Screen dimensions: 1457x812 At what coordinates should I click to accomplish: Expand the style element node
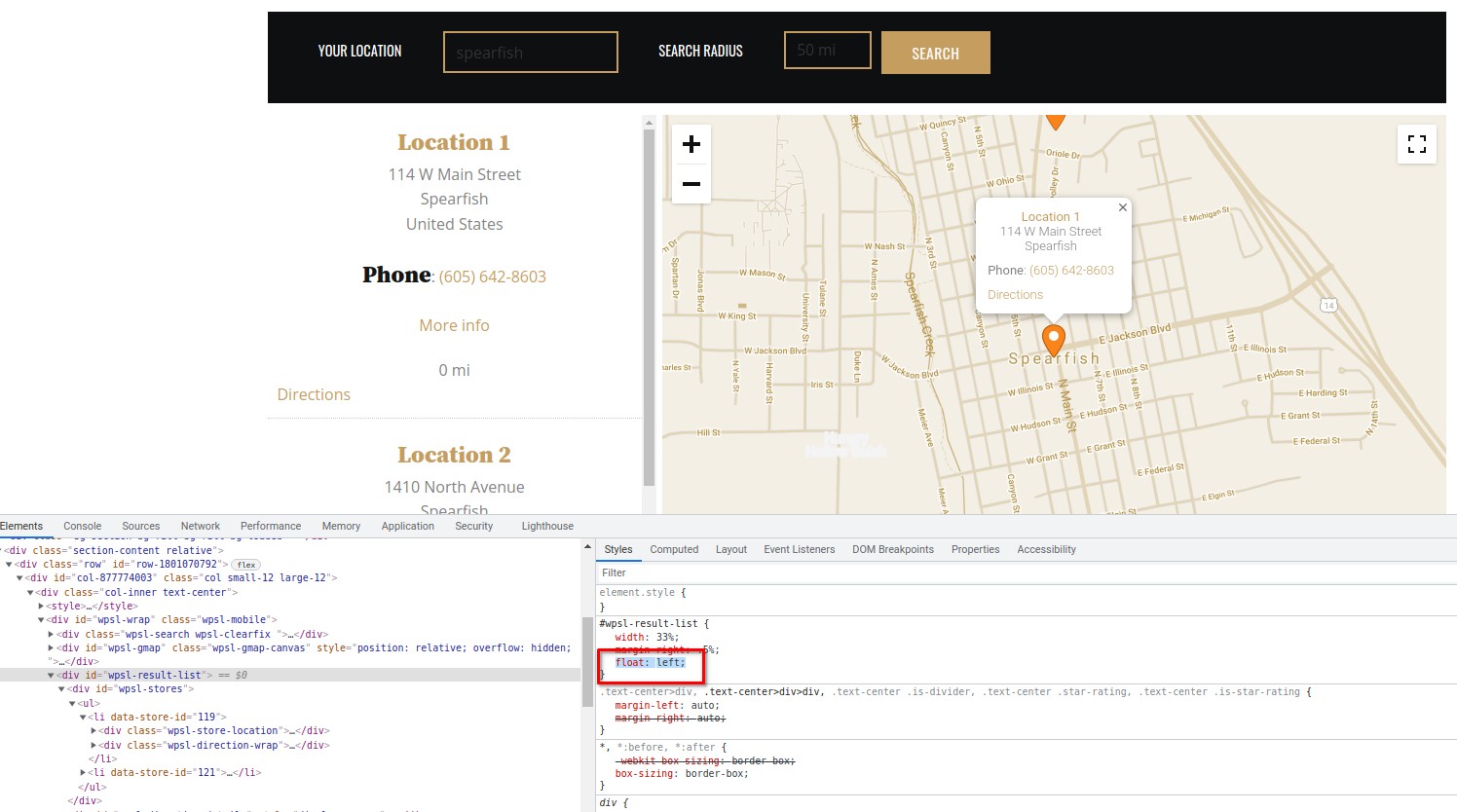coord(41,606)
